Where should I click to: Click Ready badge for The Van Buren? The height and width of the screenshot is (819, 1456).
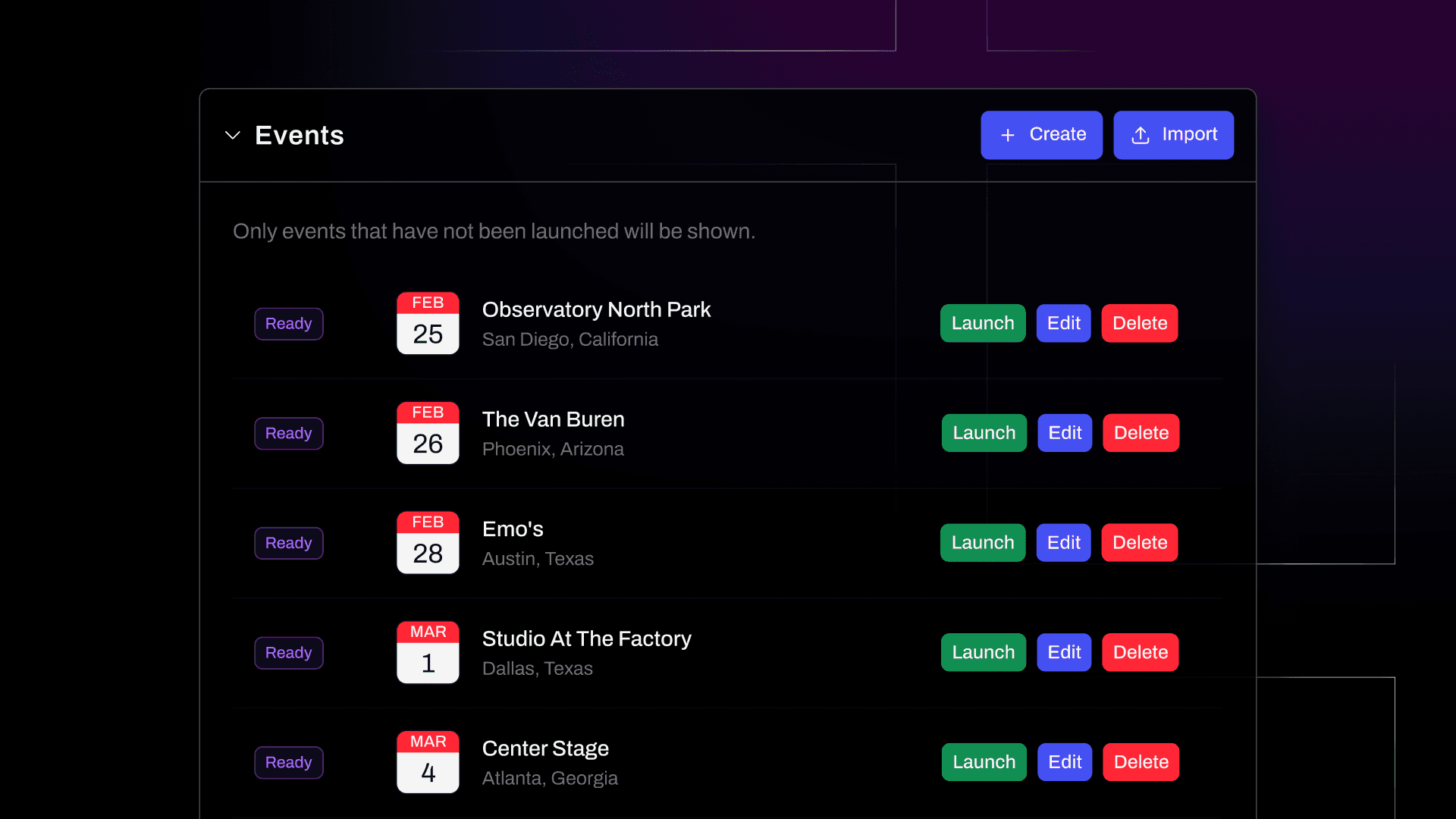click(289, 434)
